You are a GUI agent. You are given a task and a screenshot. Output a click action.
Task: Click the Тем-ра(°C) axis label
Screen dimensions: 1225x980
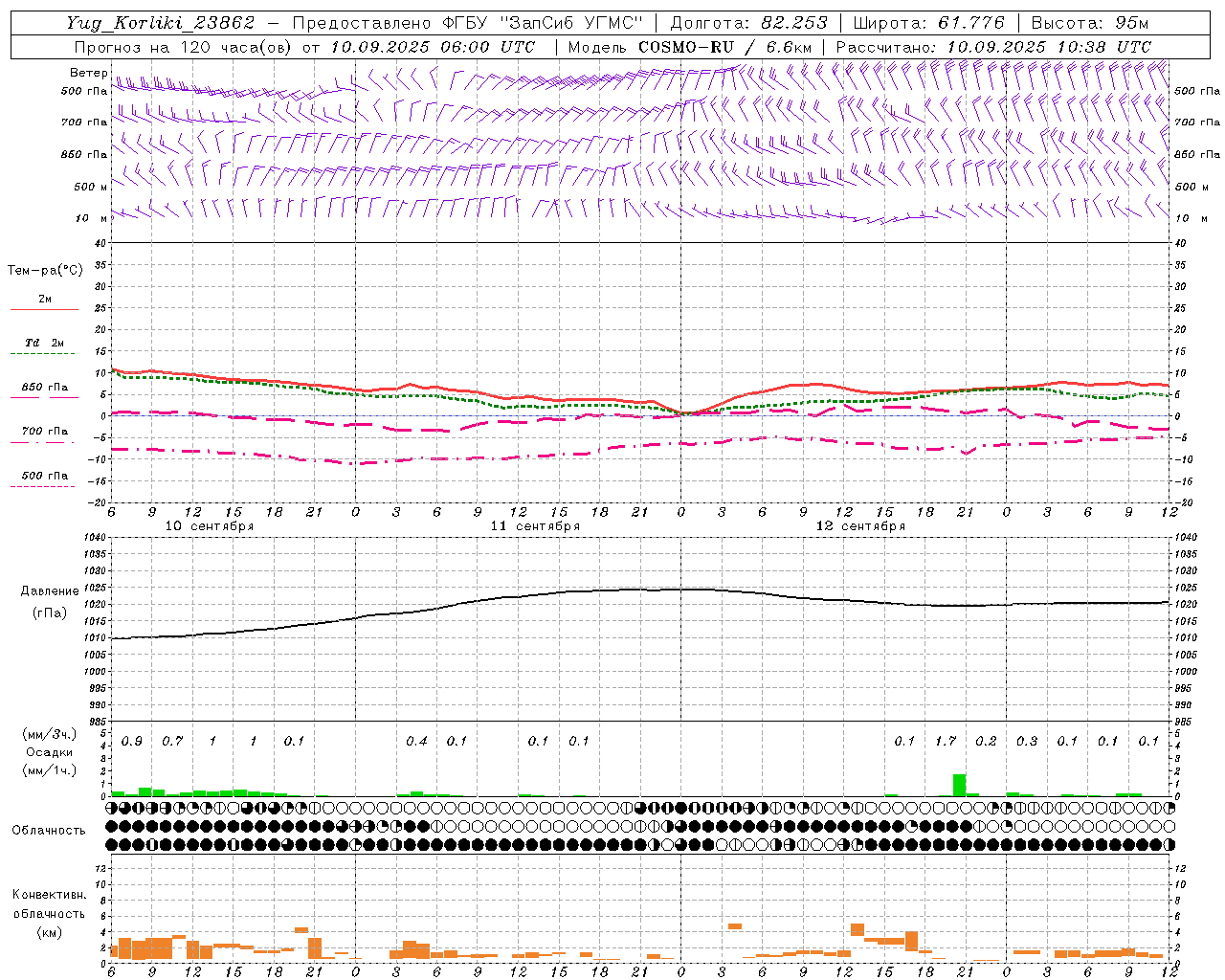45,271
